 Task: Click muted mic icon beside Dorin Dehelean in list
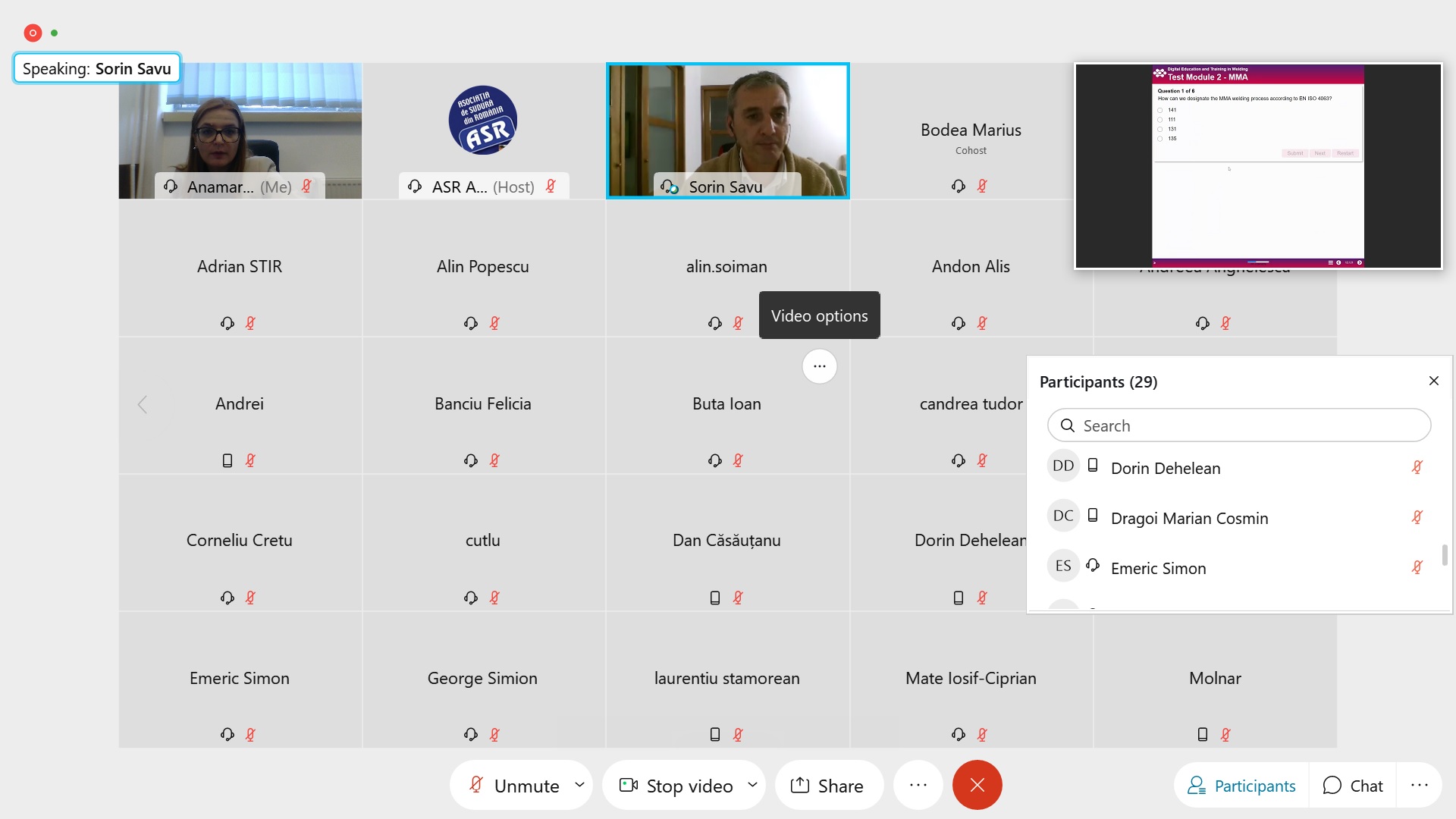[1416, 468]
